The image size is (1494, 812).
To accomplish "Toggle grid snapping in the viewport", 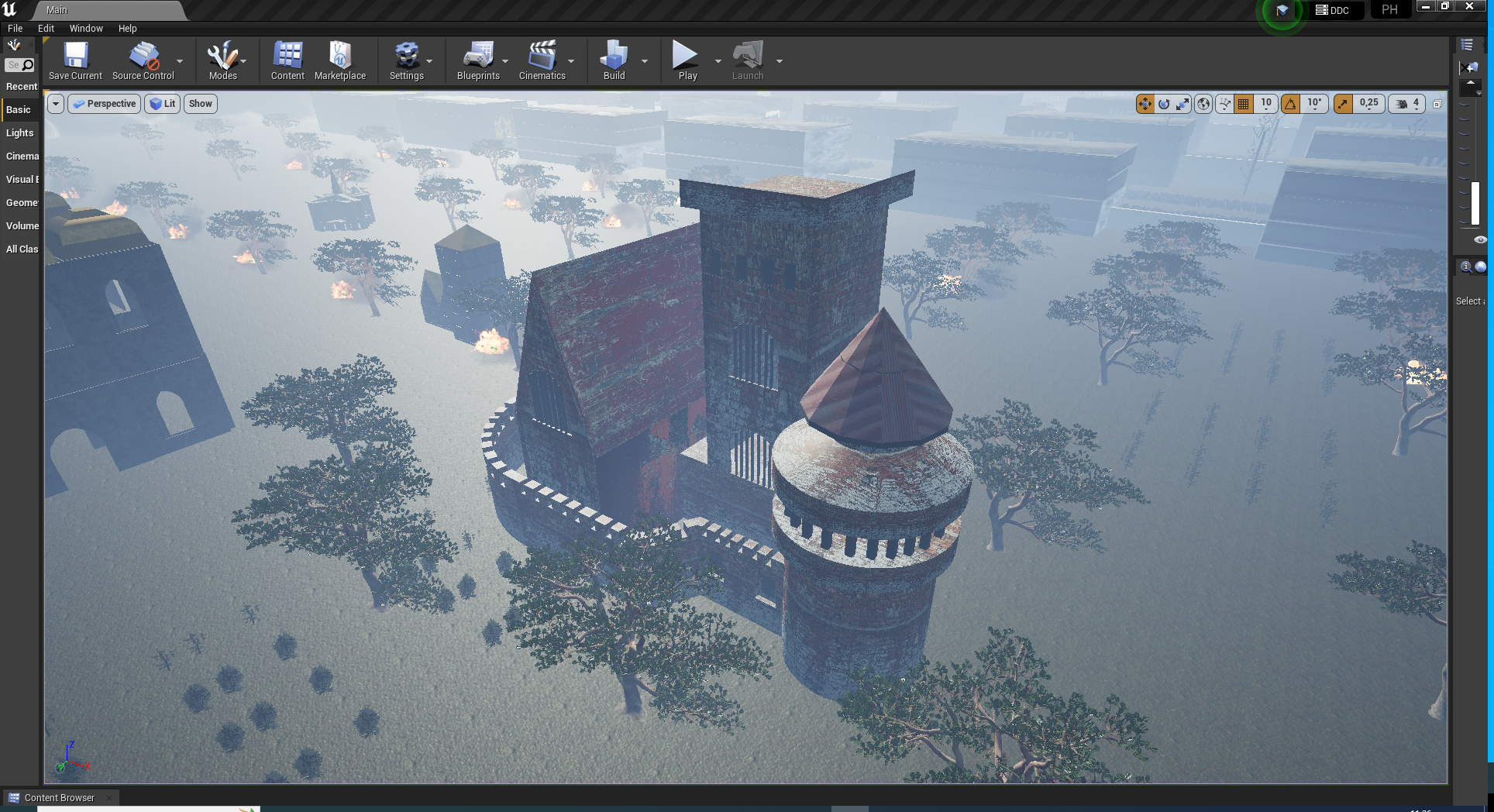I will pyautogui.click(x=1244, y=104).
